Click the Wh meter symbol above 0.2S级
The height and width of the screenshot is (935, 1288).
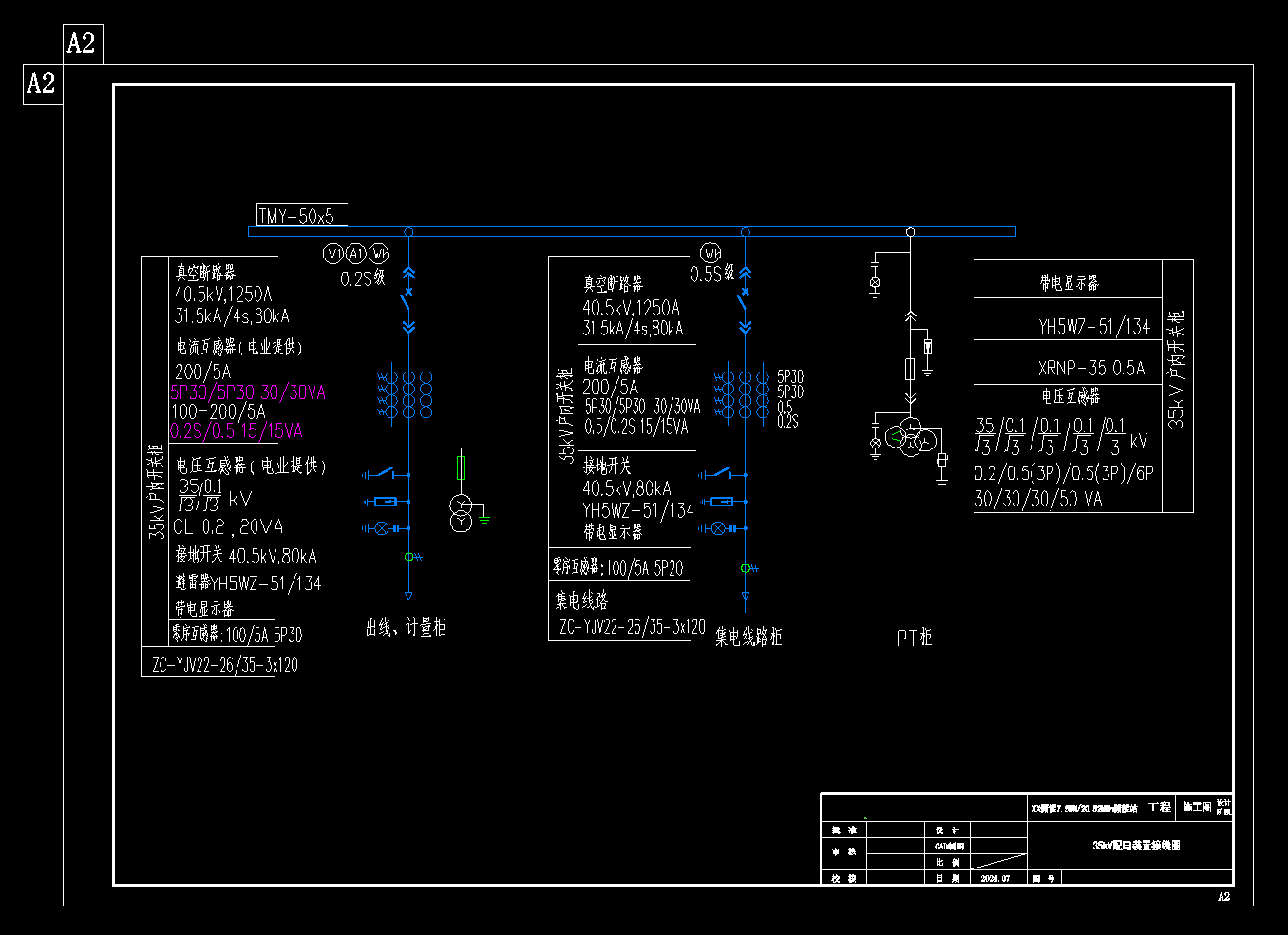pyautogui.click(x=379, y=254)
